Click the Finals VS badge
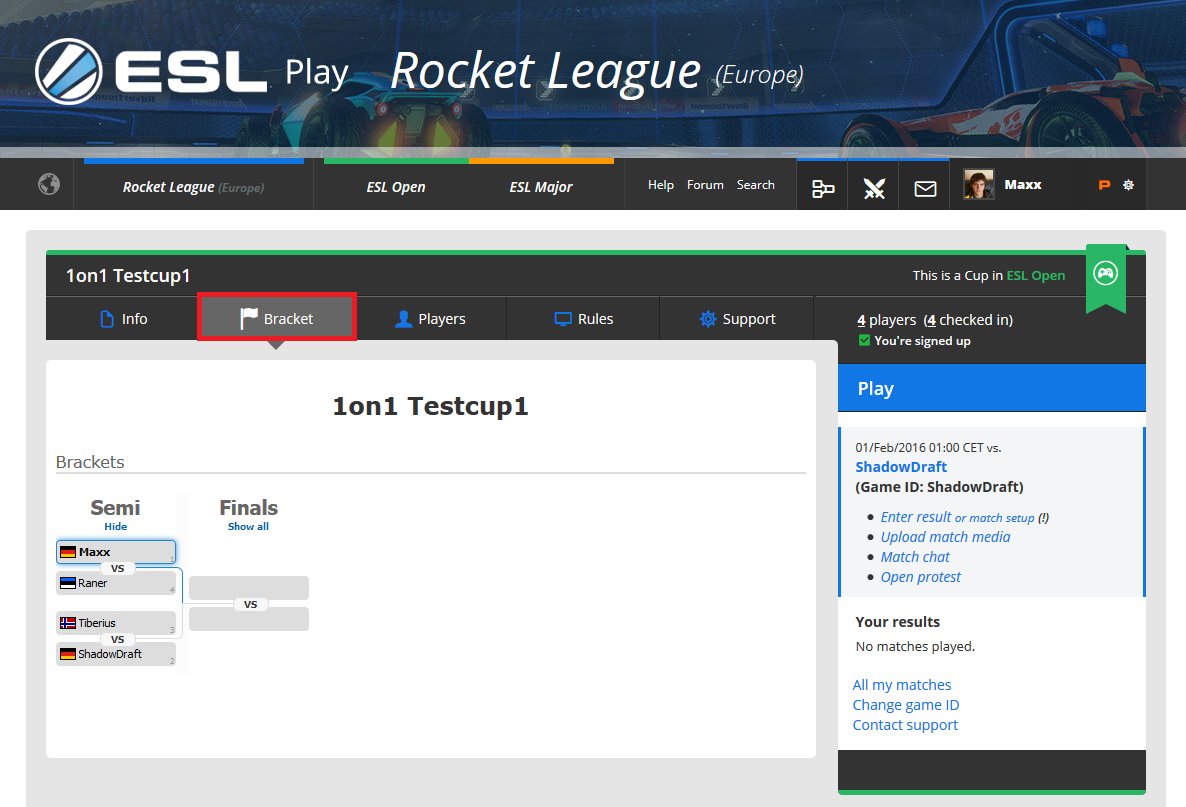This screenshot has width=1186, height=807. tap(250, 604)
